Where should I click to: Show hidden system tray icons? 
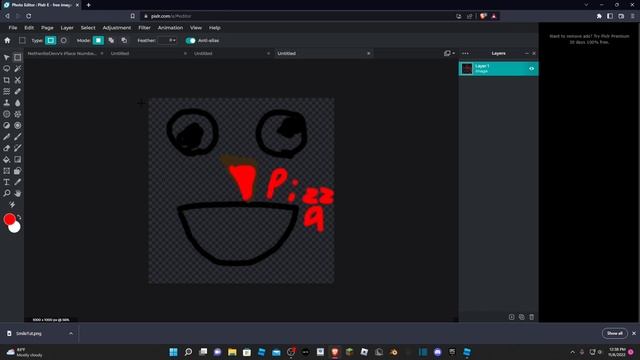(572, 352)
